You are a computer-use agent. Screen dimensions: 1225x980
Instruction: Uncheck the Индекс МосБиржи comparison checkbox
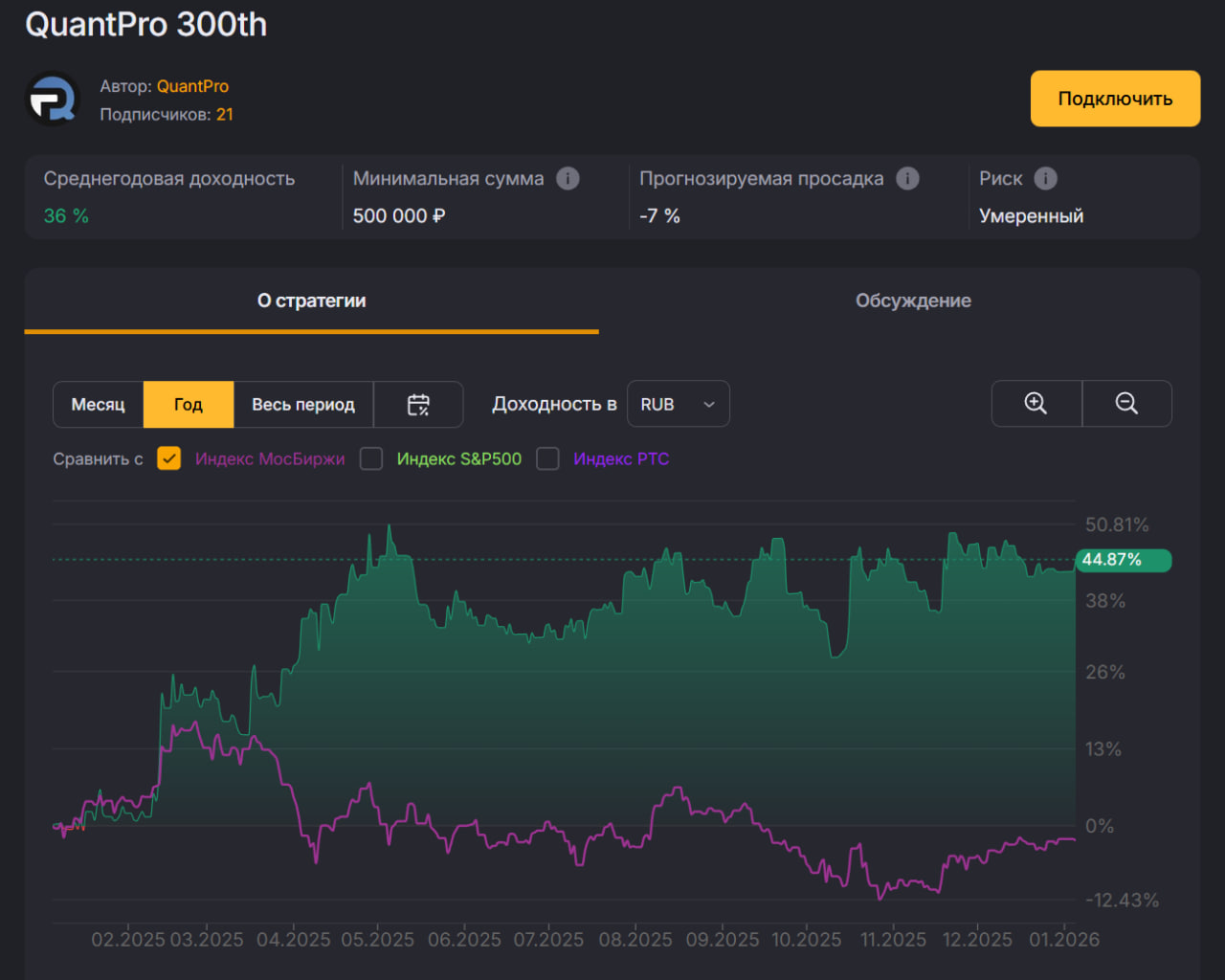tap(169, 459)
